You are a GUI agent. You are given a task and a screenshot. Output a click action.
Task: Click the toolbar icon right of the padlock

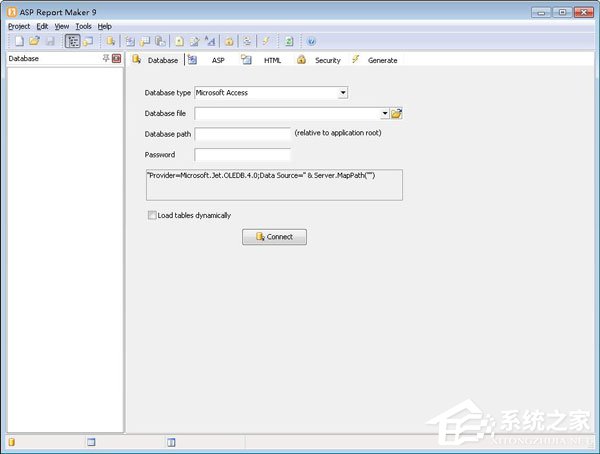tap(248, 41)
